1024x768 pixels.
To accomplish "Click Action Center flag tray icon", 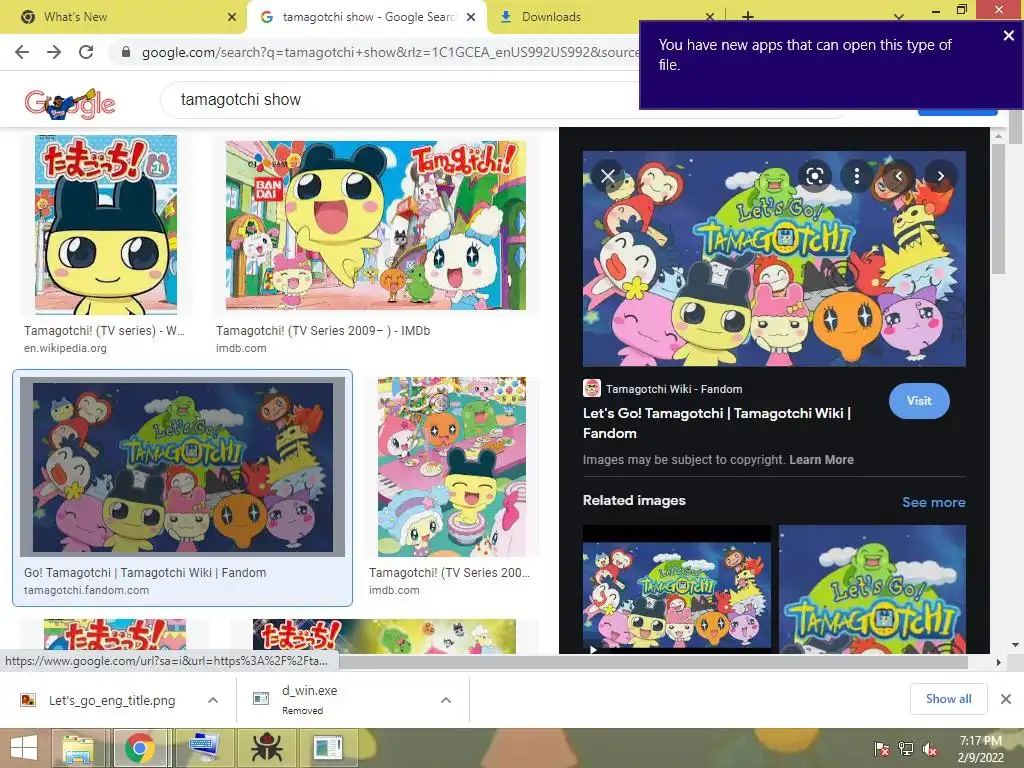I will (881, 749).
